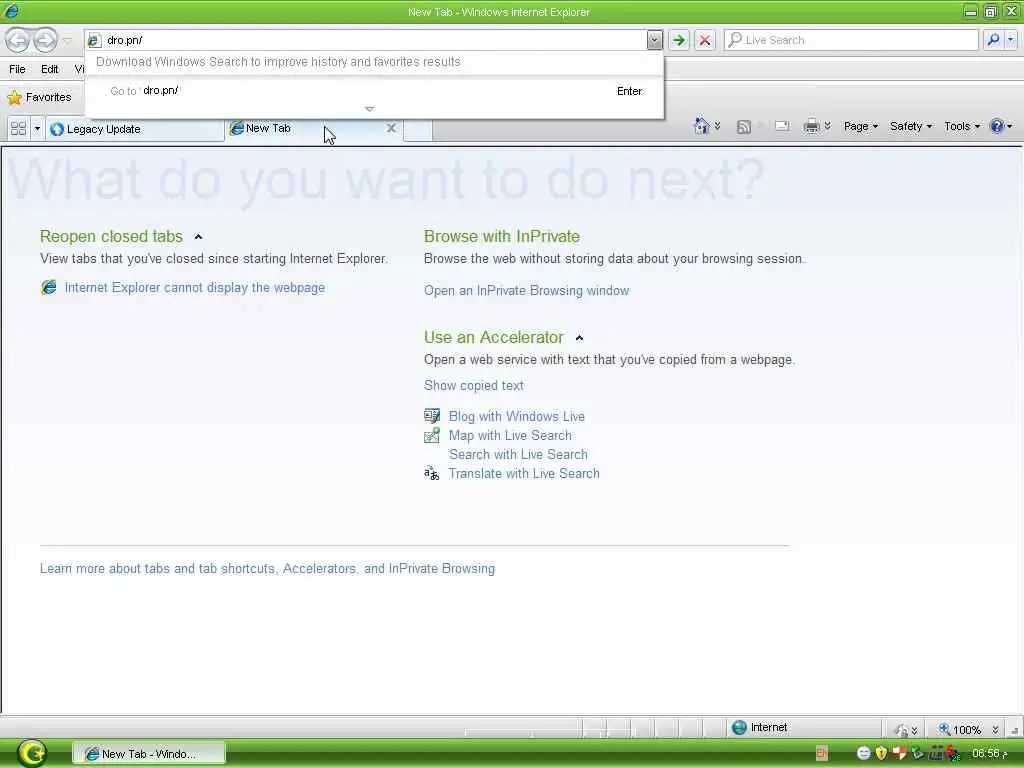Open the search provider options dropdown
Viewport: 1024px width, 768px height.
point(1011,40)
